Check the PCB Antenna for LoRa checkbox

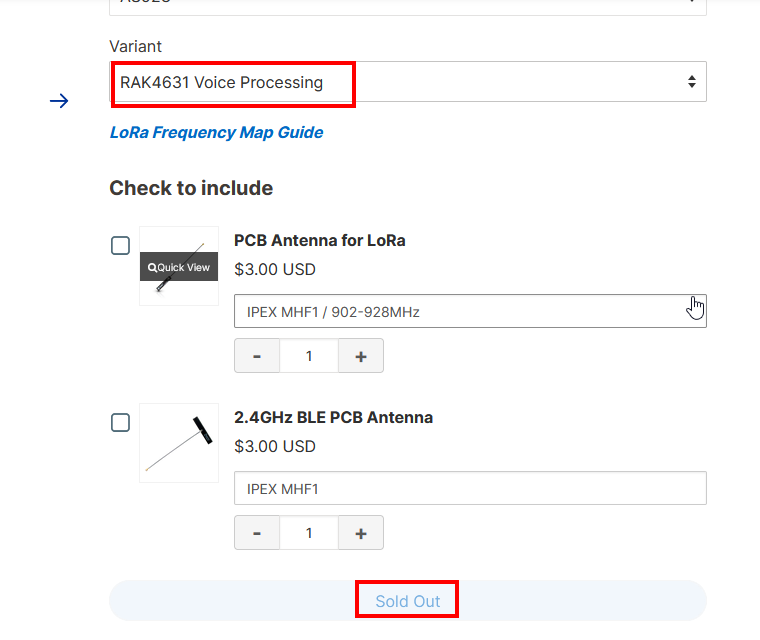click(120, 246)
